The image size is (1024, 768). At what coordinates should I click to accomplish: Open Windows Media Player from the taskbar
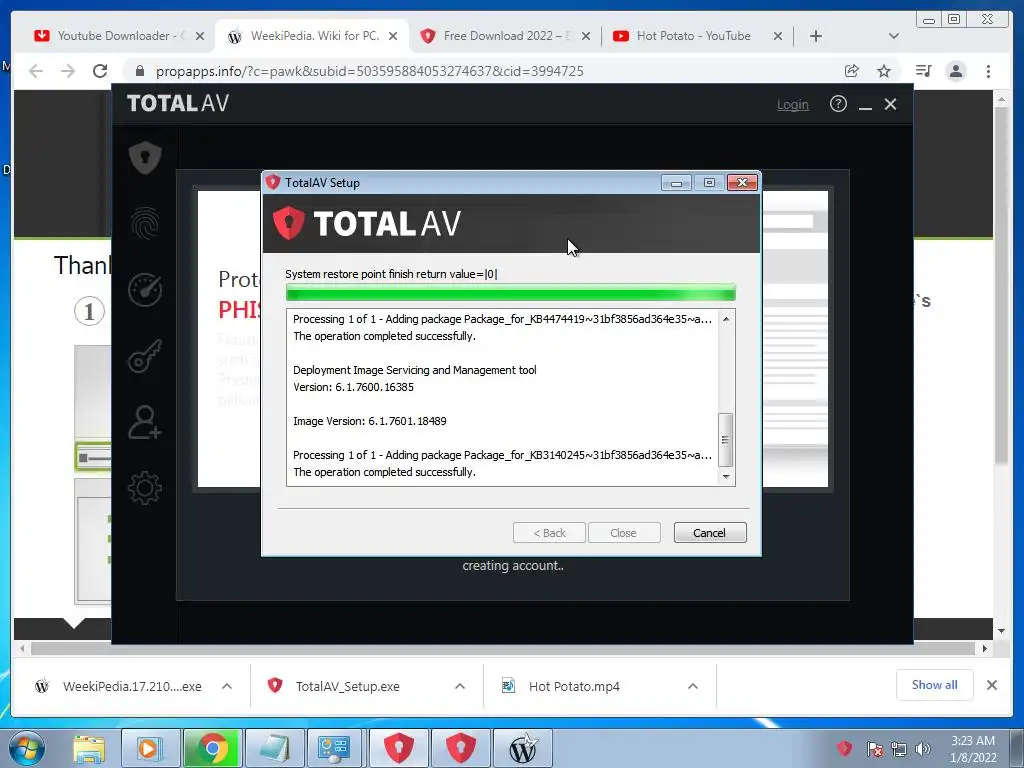pyautogui.click(x=150, y=748)
